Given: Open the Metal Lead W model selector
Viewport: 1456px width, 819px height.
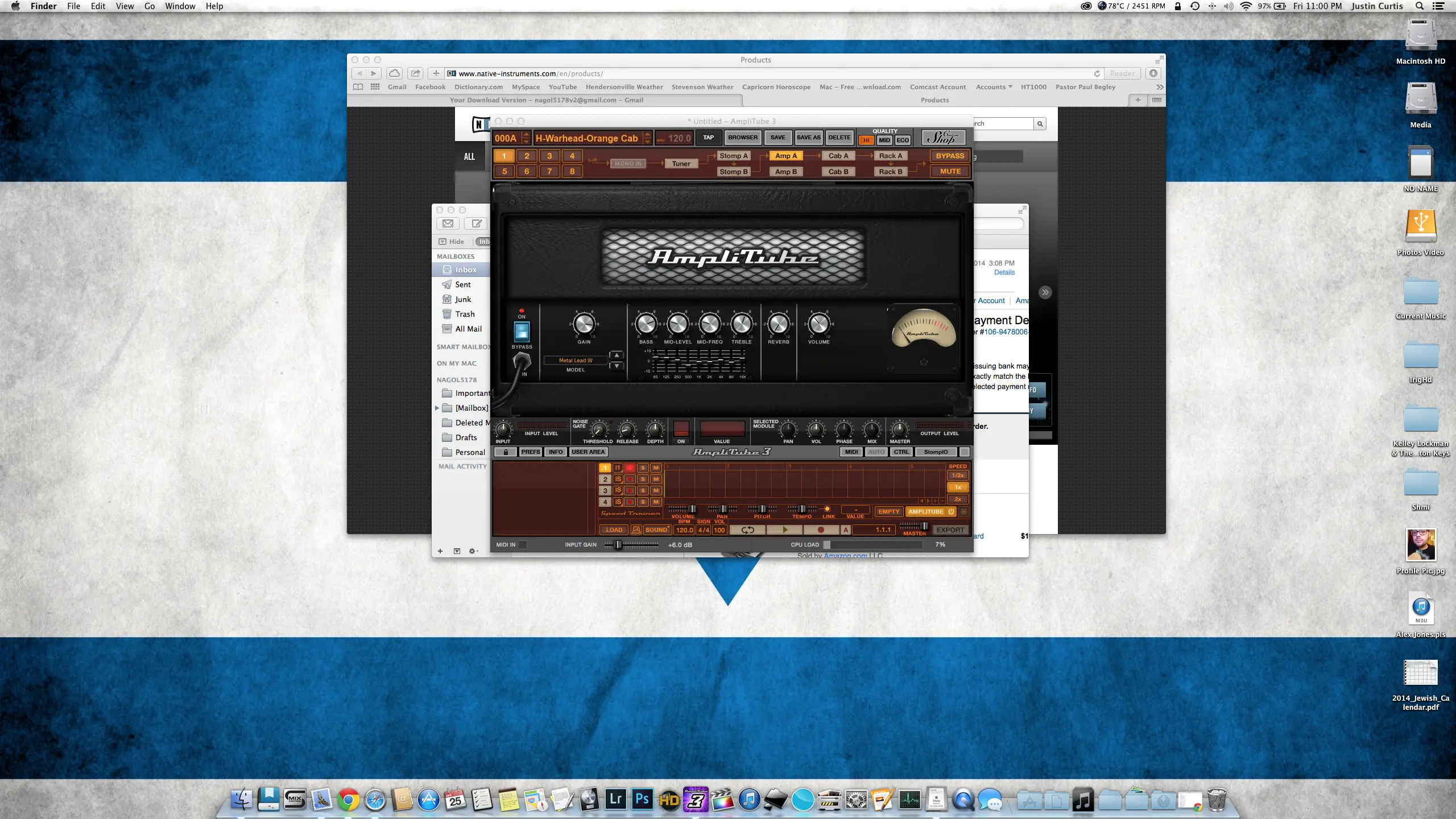Looking at the screenshot, I should [x=576, y=360].
